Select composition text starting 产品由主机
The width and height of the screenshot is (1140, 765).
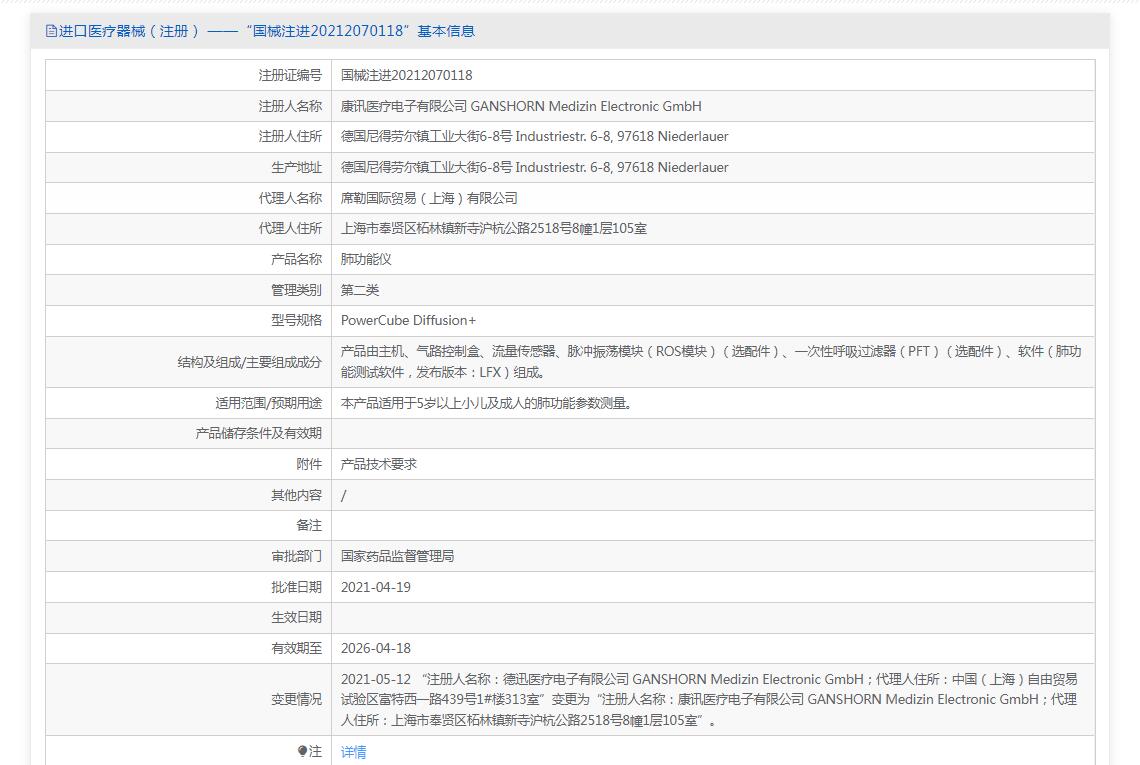711,362
